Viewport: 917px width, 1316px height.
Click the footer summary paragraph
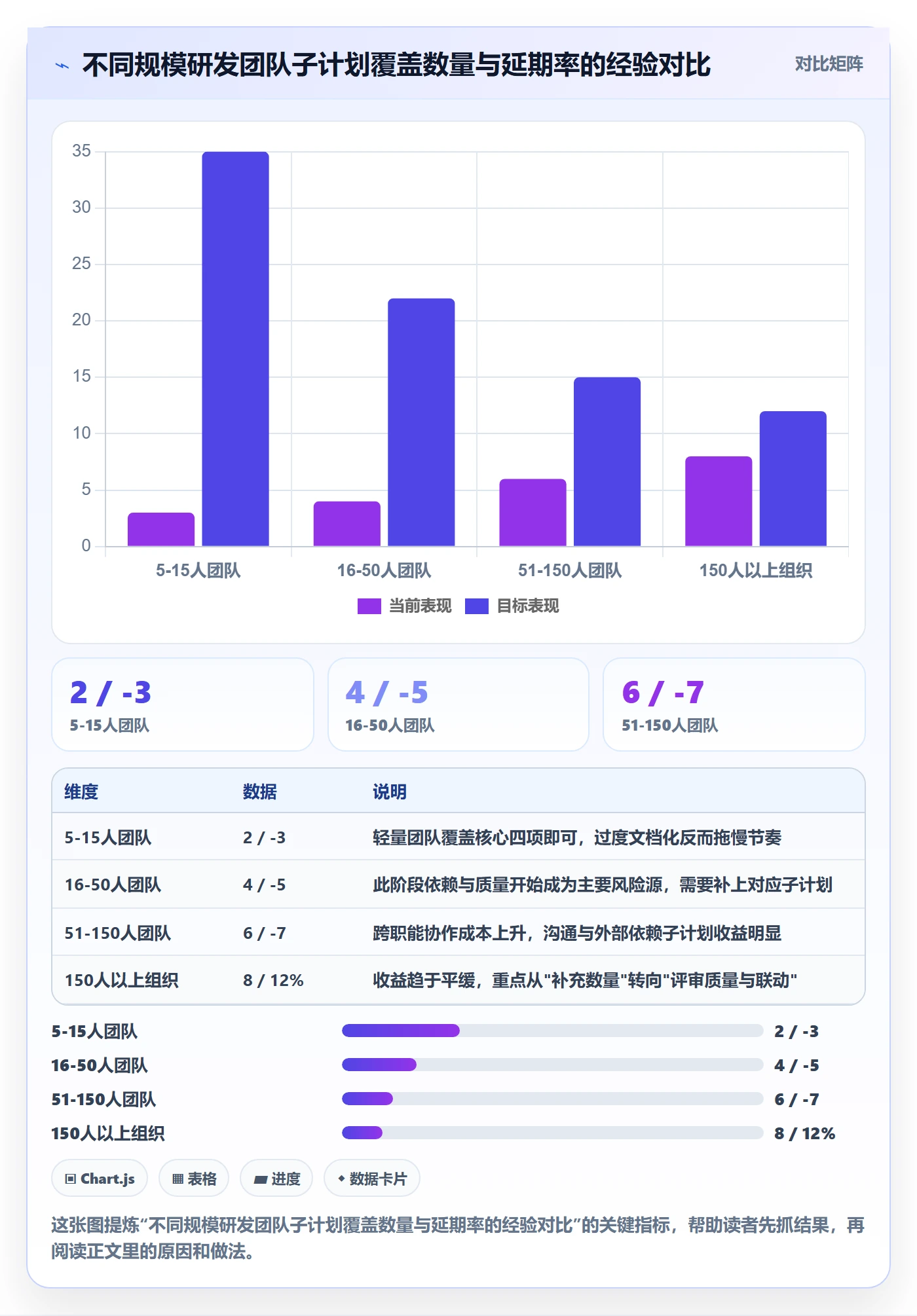coord(458,1238)
